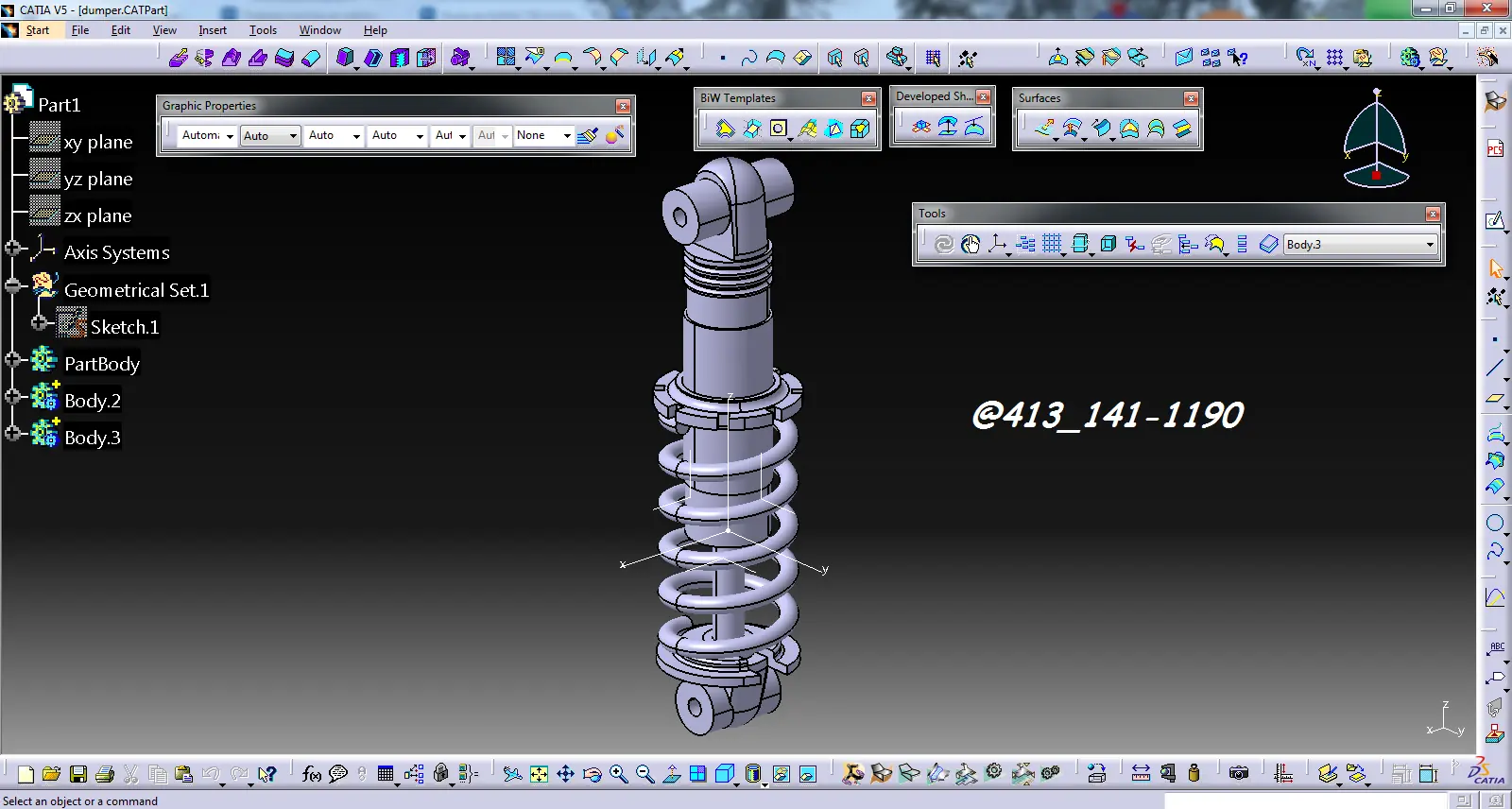Open the Start menu
1512x809 pixels.
pos(37,30)
